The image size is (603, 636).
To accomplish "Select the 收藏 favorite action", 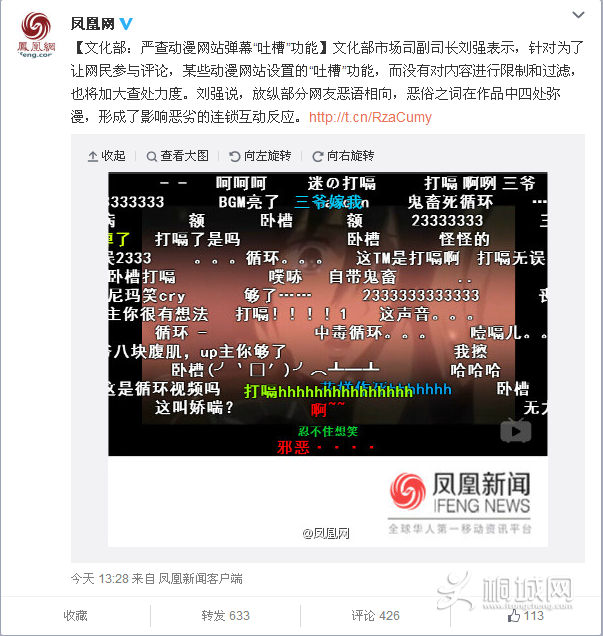I will tap(75, 616).
